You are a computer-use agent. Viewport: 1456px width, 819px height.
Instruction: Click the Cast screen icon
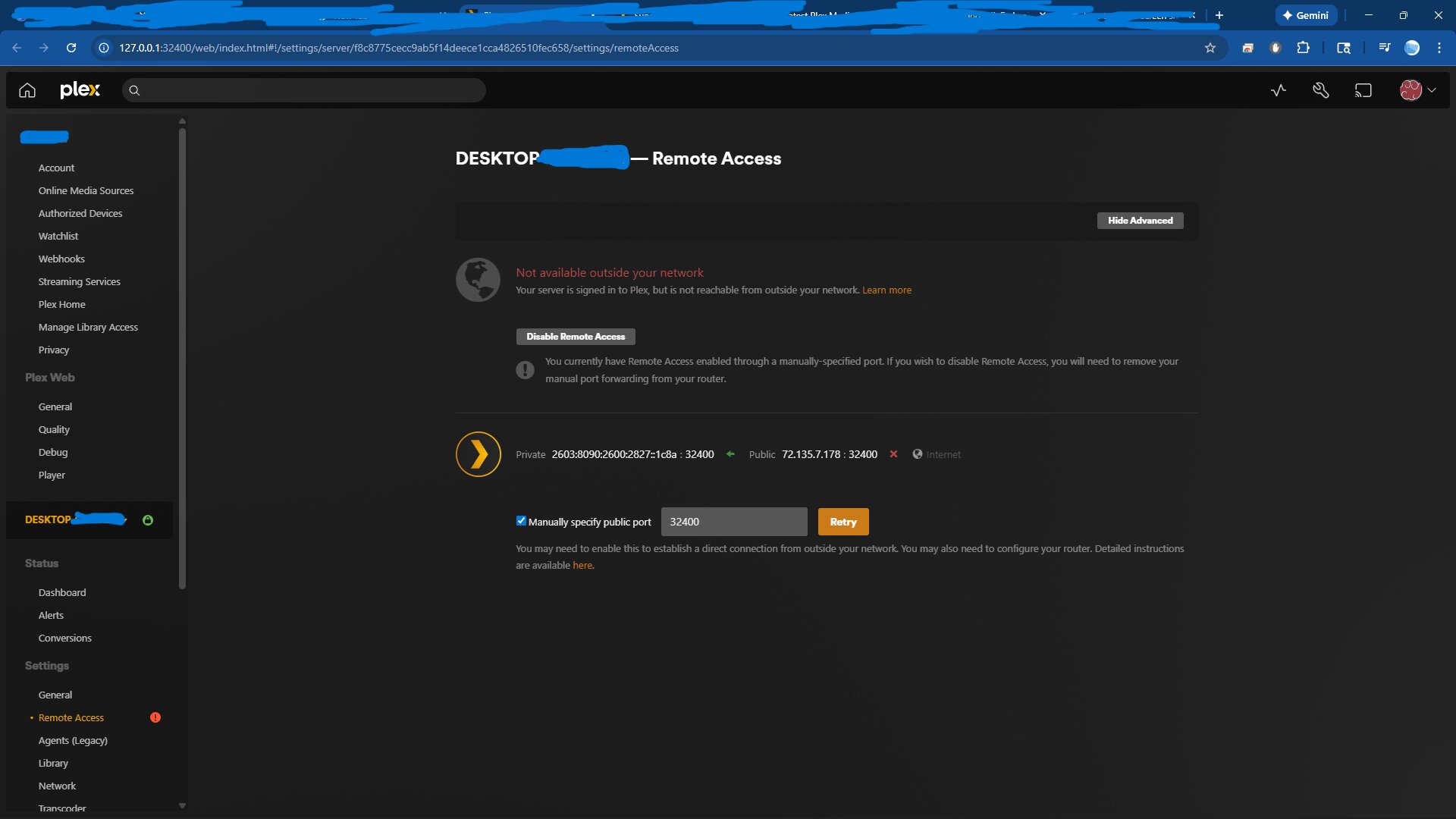click(1363, 90)
